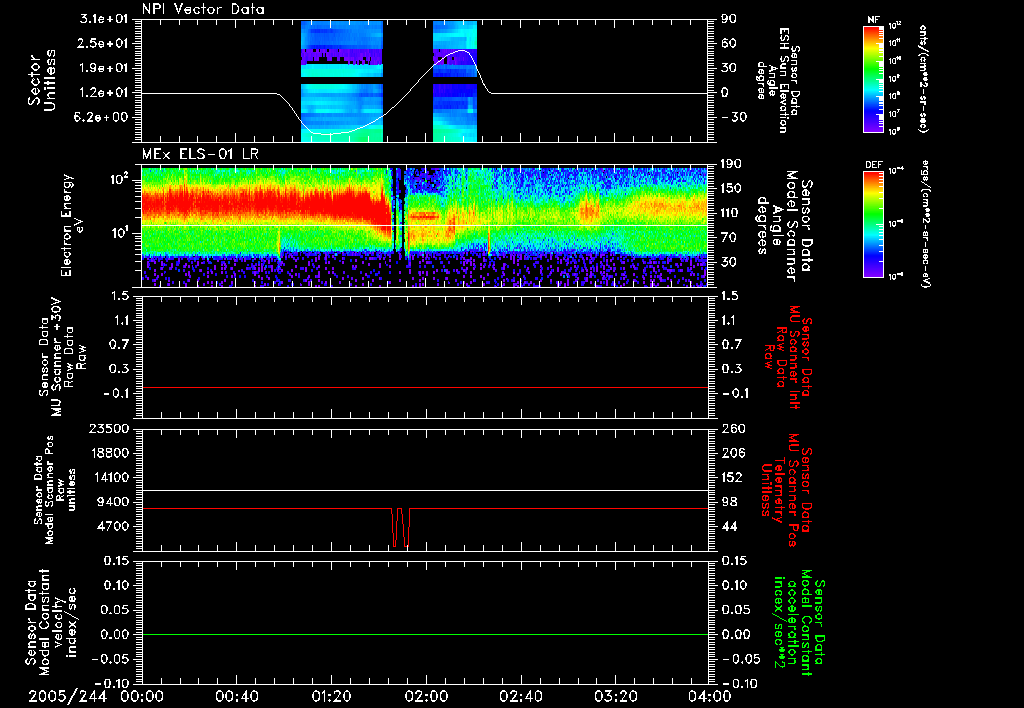
Task: Click the 44 telemetry tick label
Action: pos(729,526)
